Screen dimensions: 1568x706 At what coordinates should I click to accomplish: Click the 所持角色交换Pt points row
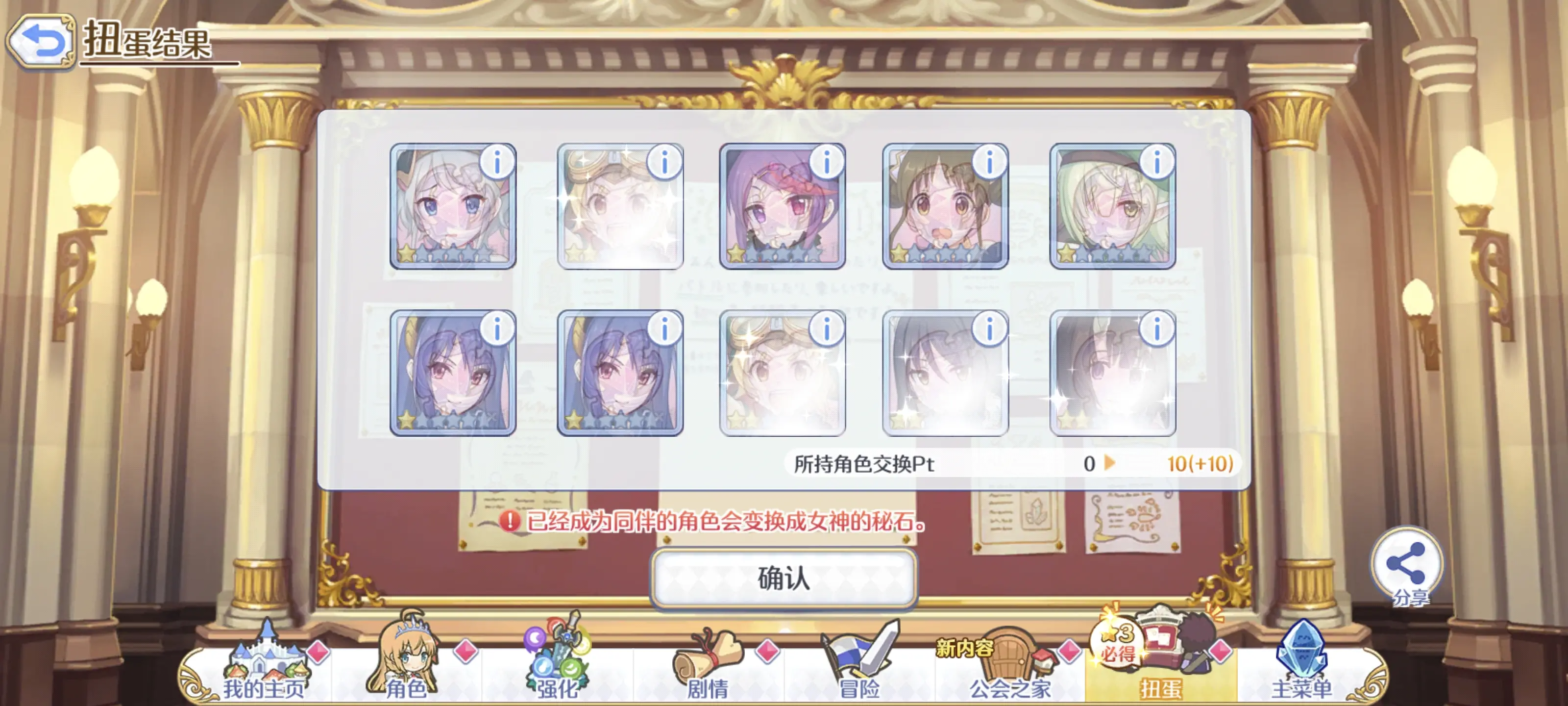[1013, 464]
